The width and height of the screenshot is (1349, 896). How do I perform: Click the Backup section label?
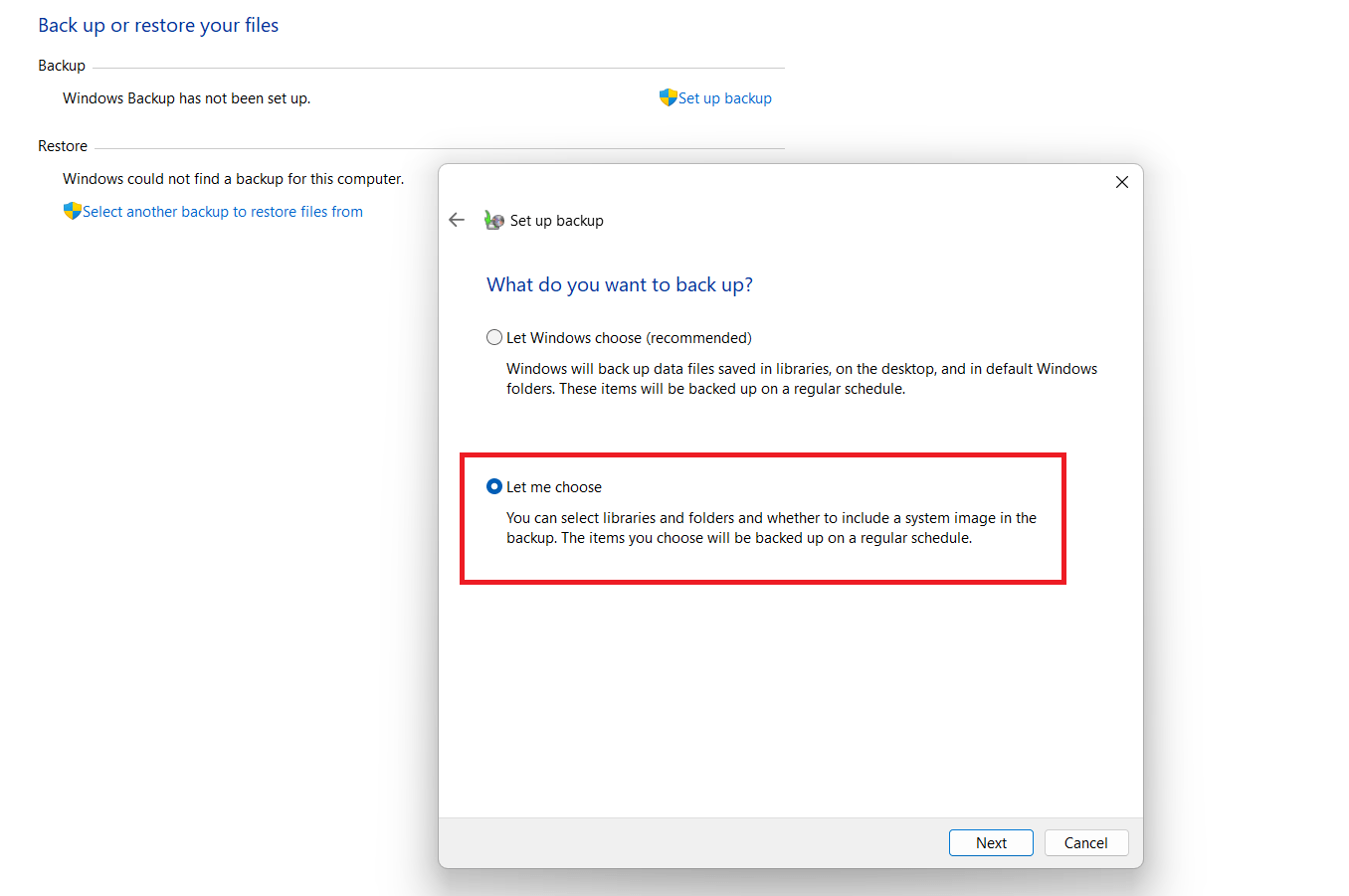click(x=61, y=65)
